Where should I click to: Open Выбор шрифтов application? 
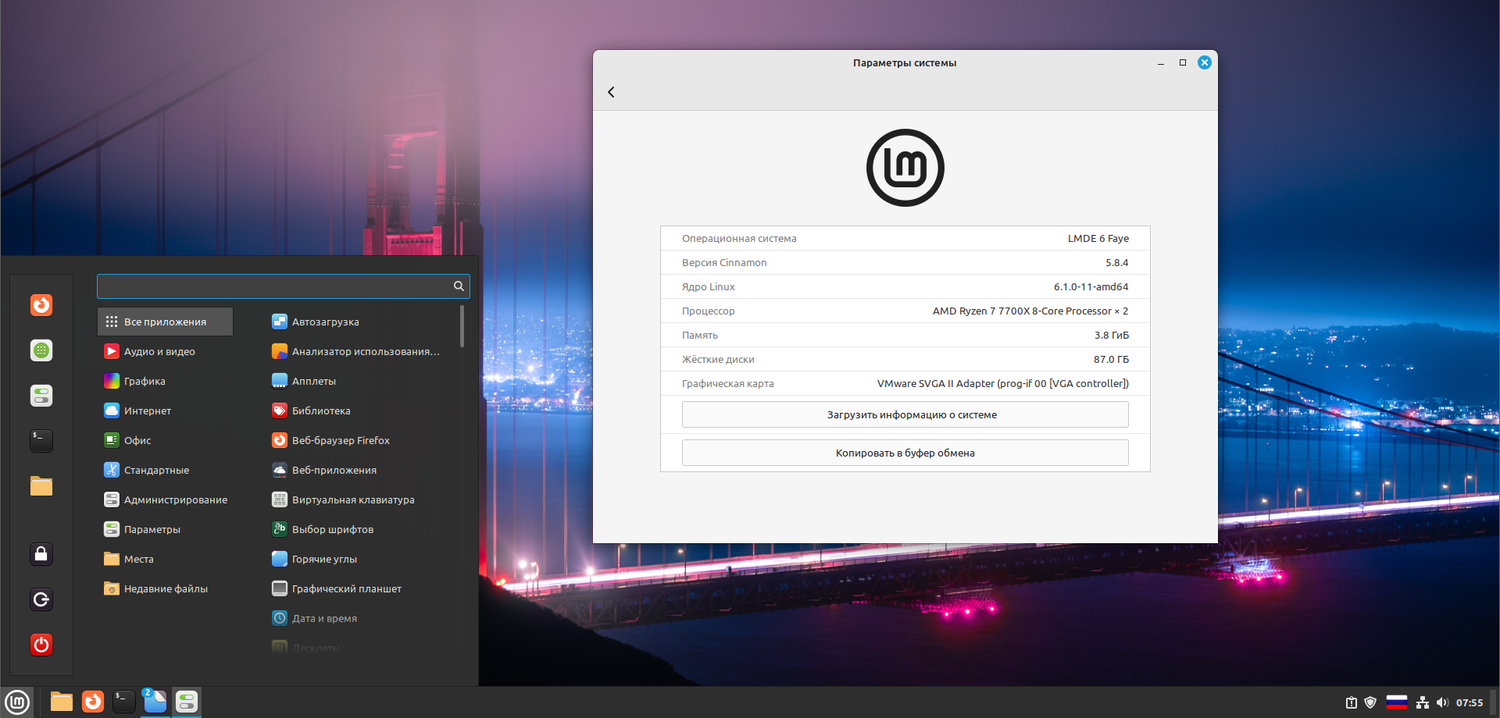pyautogui.click(x=355, y=529)
